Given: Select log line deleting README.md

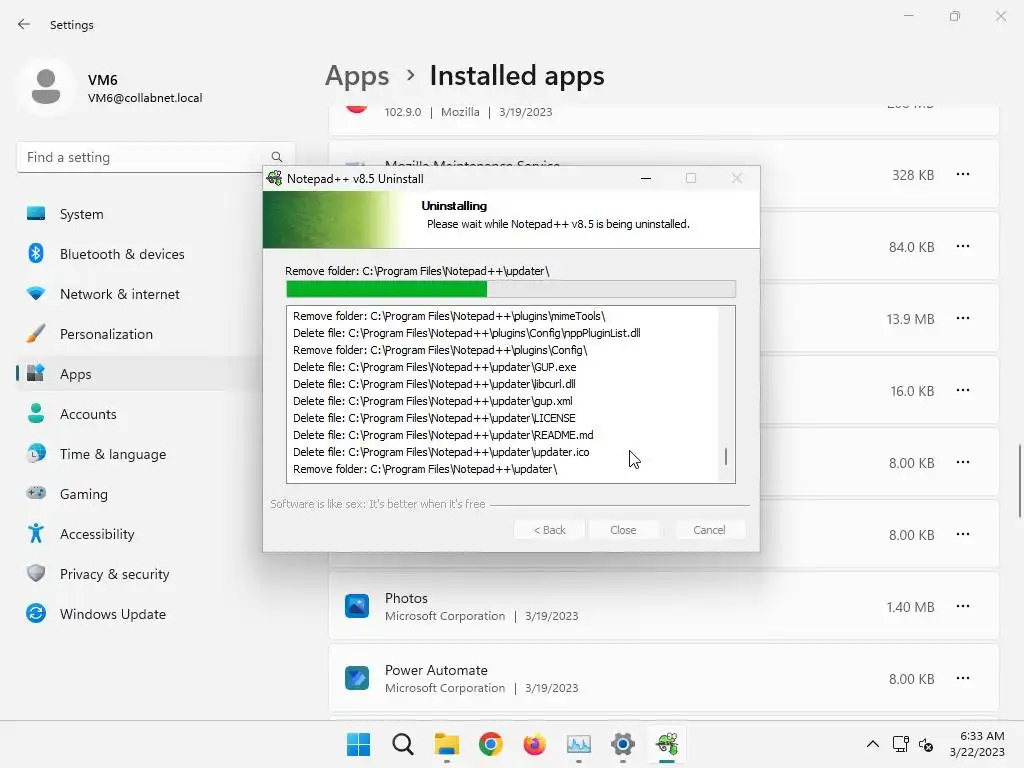Looking at the screenshot, I should point(443,435).
